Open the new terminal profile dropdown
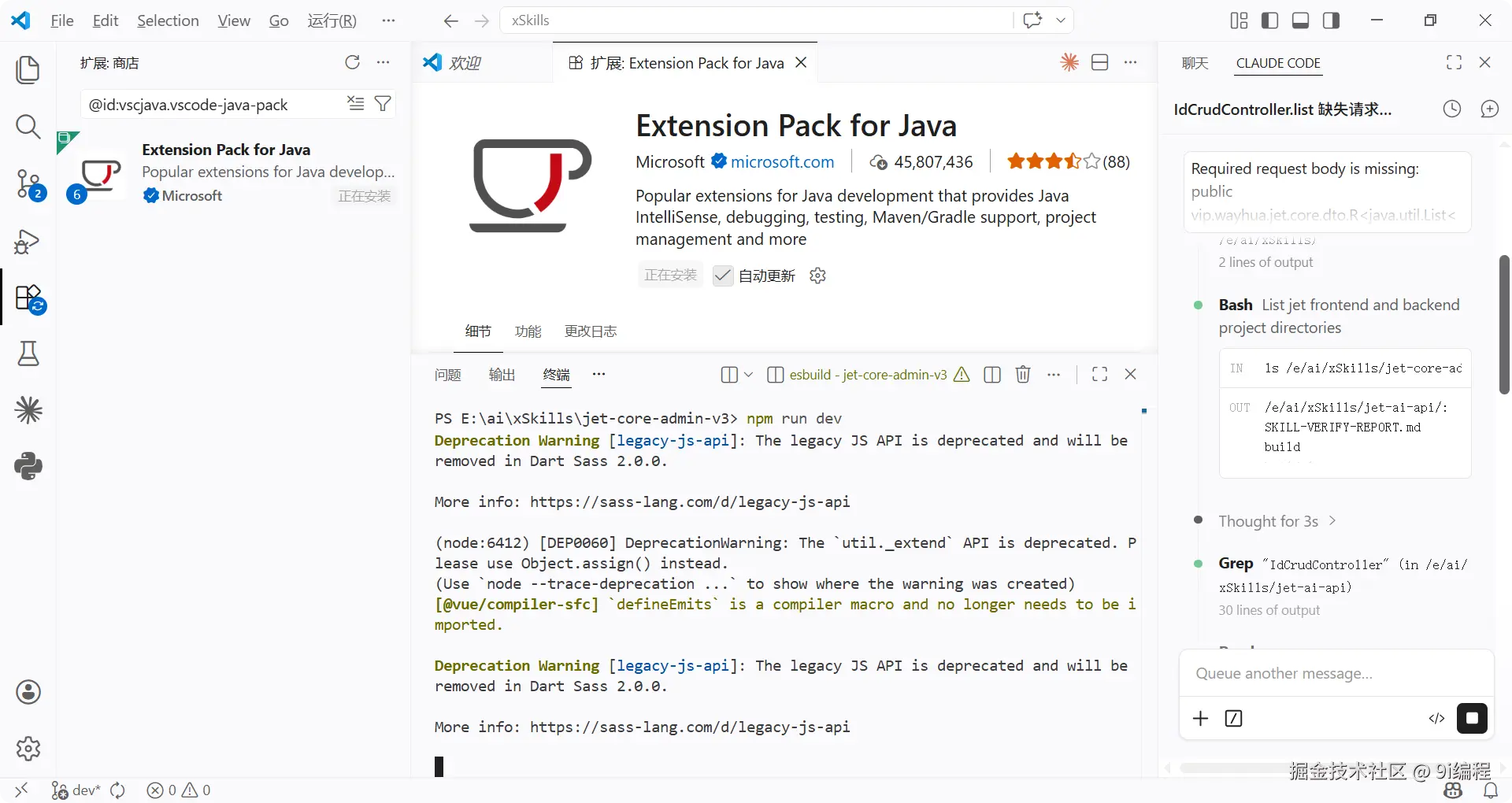Viewport: 1512px width, 803px height. click(748, 375)
